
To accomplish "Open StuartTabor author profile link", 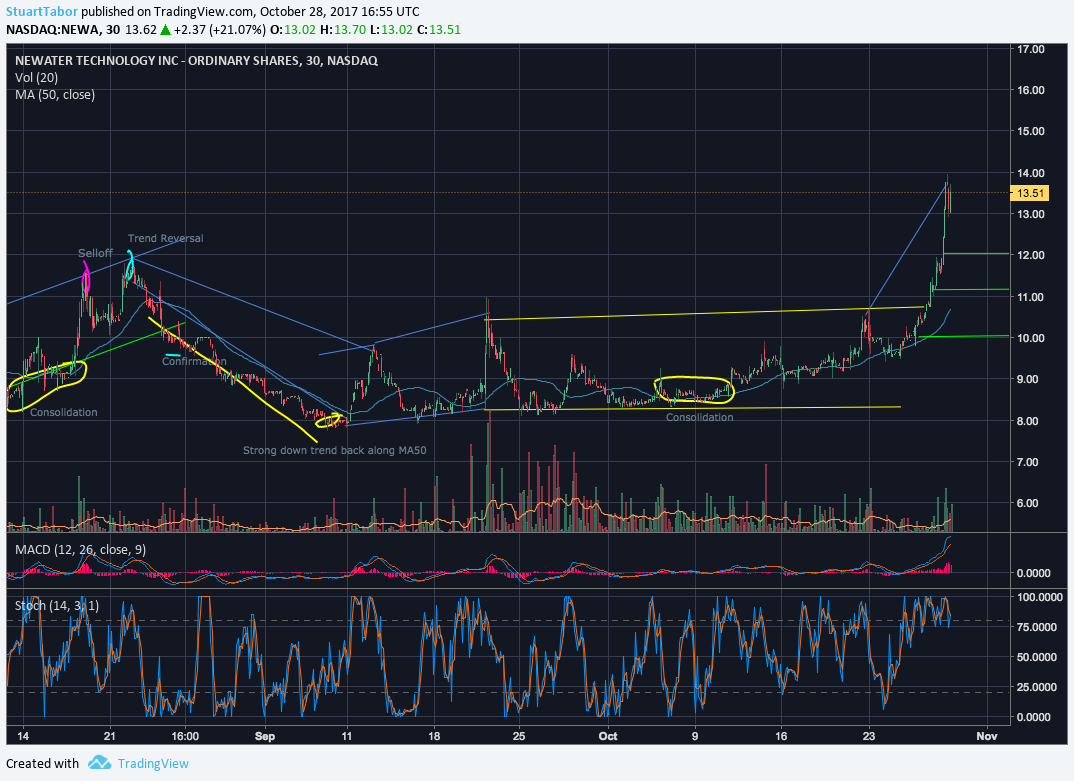I will tap(42, 12).
